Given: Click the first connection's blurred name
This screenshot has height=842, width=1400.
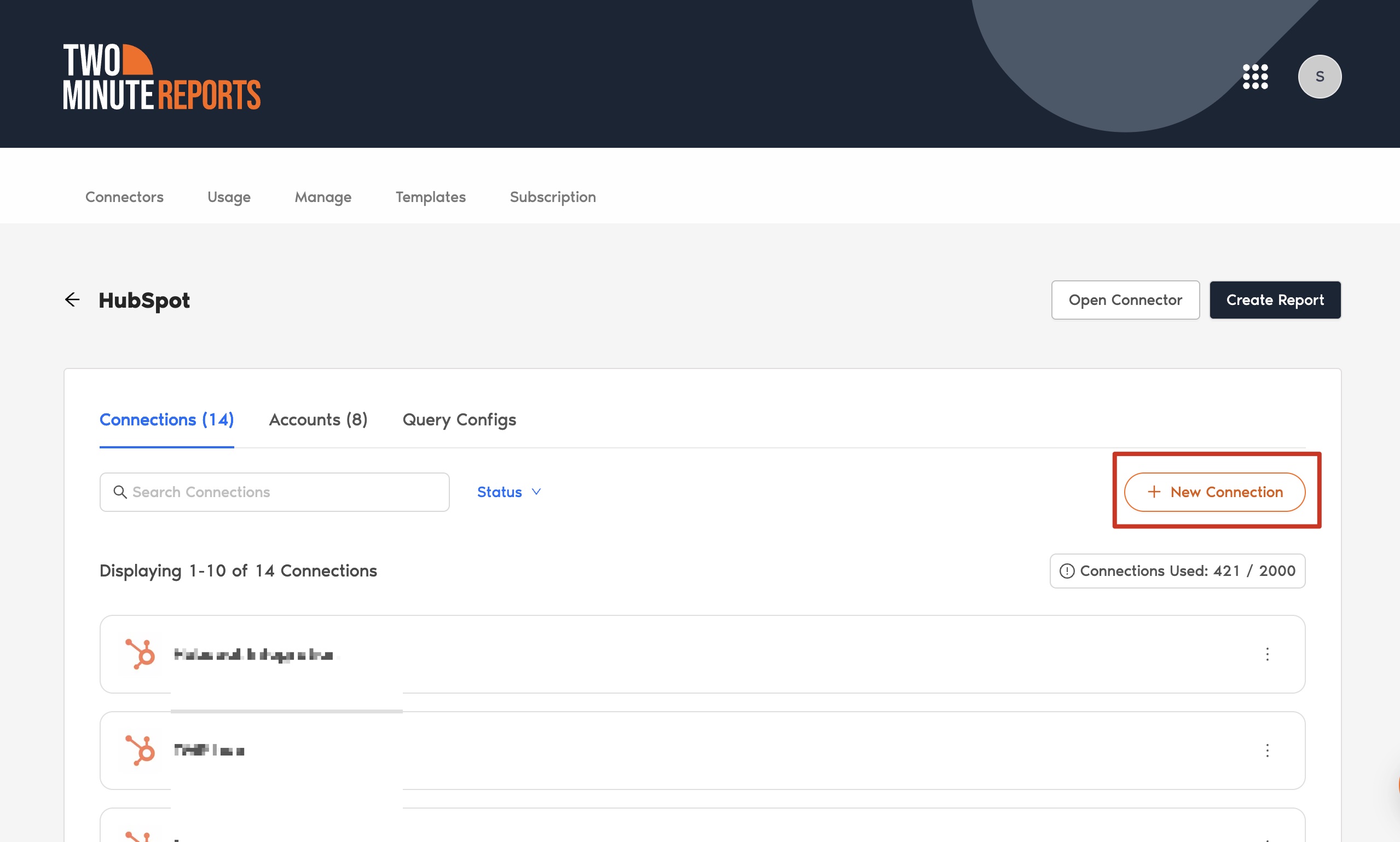Looking at the screenshot, I should [x=253, y=655].
